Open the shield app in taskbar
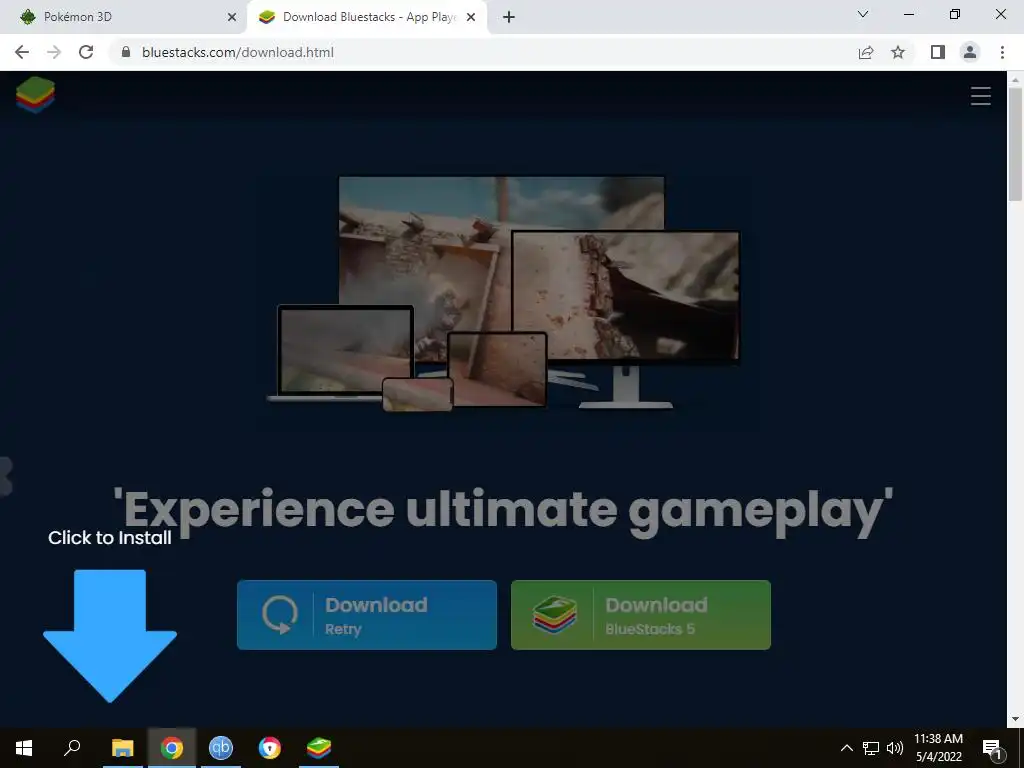Image resolution: width=1024 pixels, height=768 pixels. [x=270, y=748]
